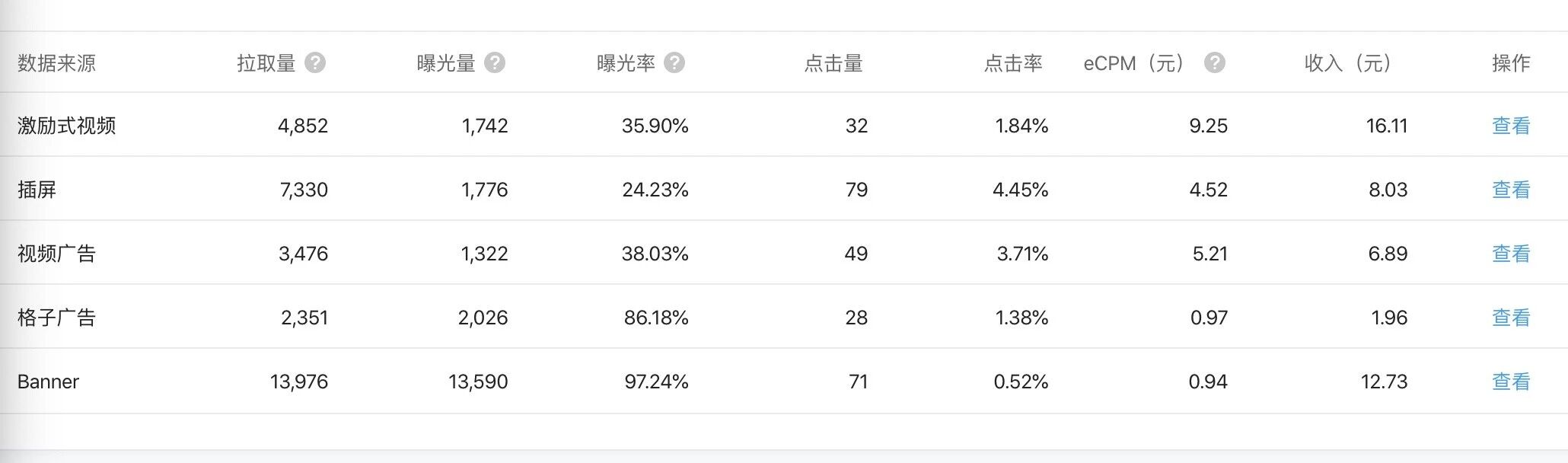Select the Banner data source label
Viewport: 1568px width, 463px height.
tap(48, 382)
